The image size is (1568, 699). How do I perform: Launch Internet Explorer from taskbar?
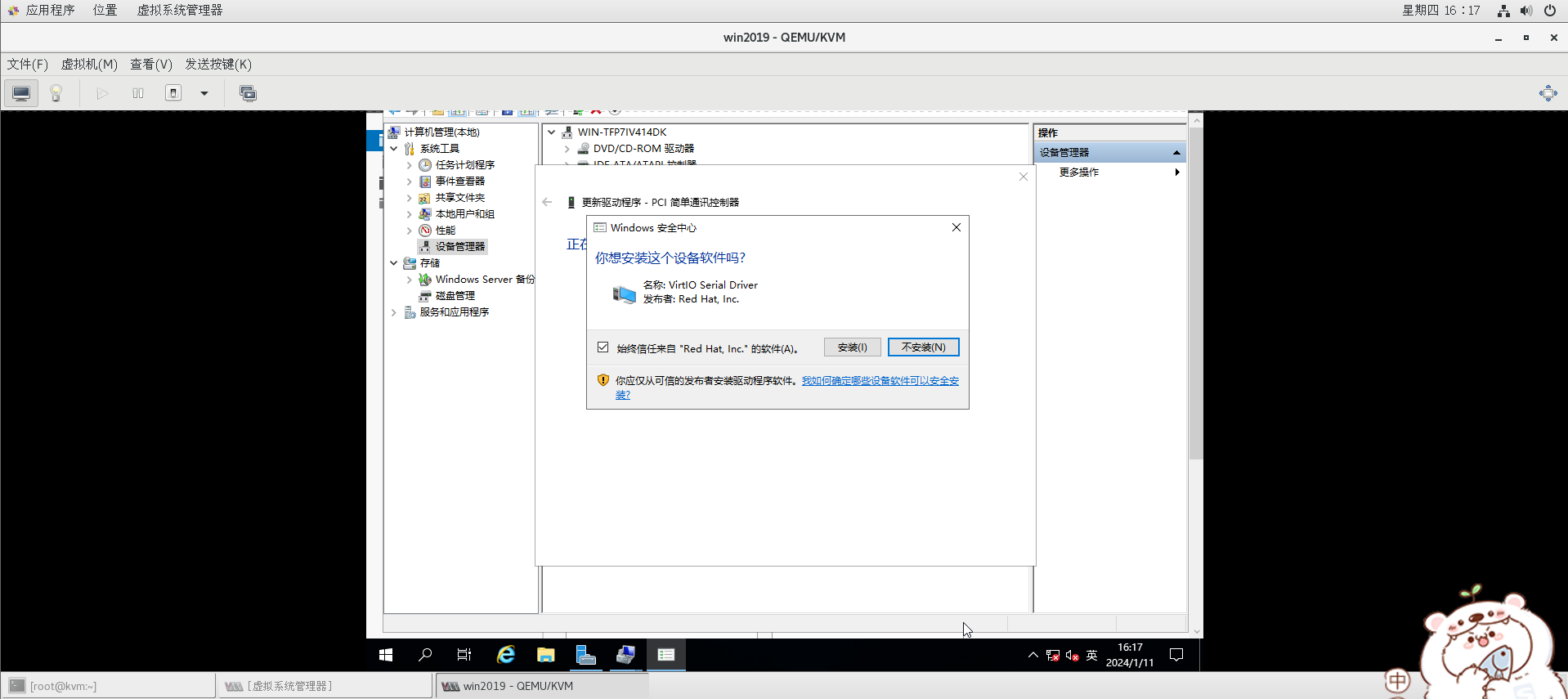506,655
